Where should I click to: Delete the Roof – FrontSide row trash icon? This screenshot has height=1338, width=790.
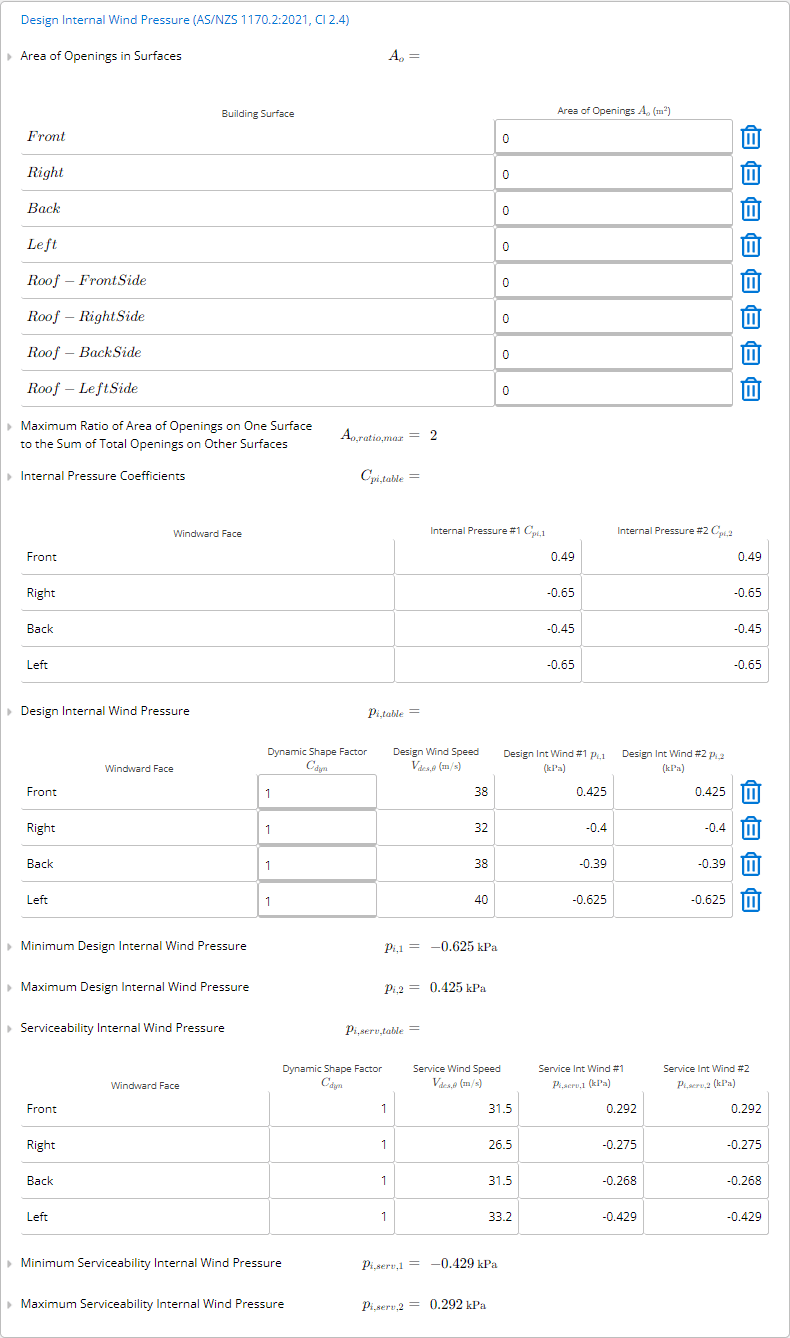[x=751, y=281]
